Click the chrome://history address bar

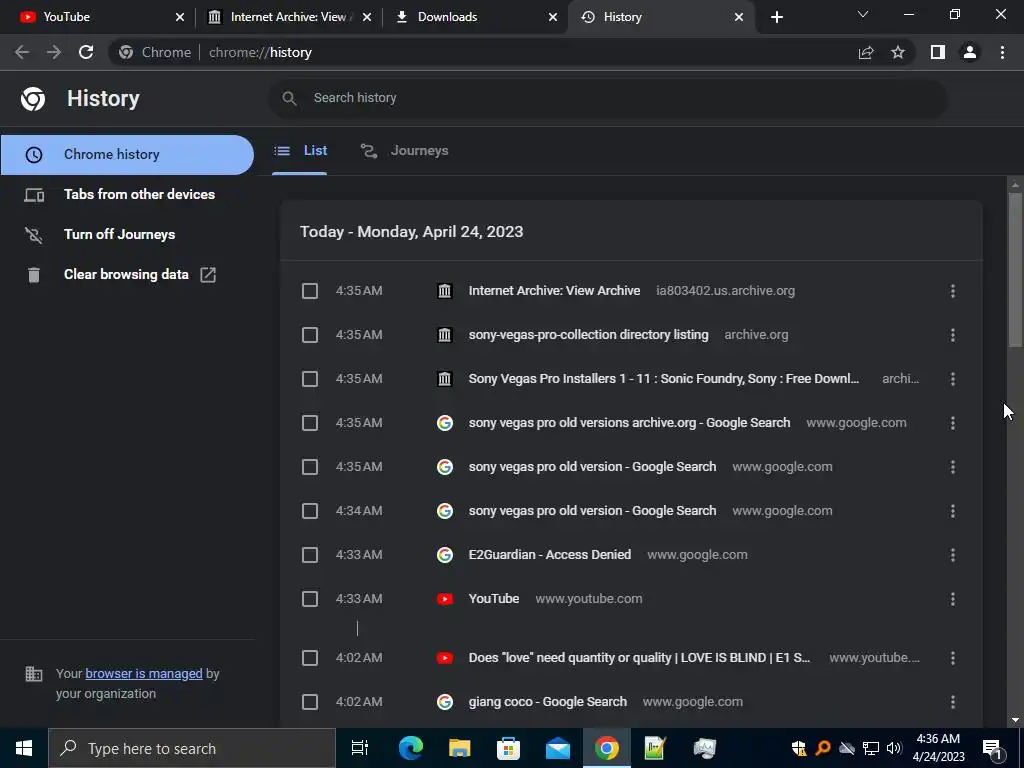483,52
